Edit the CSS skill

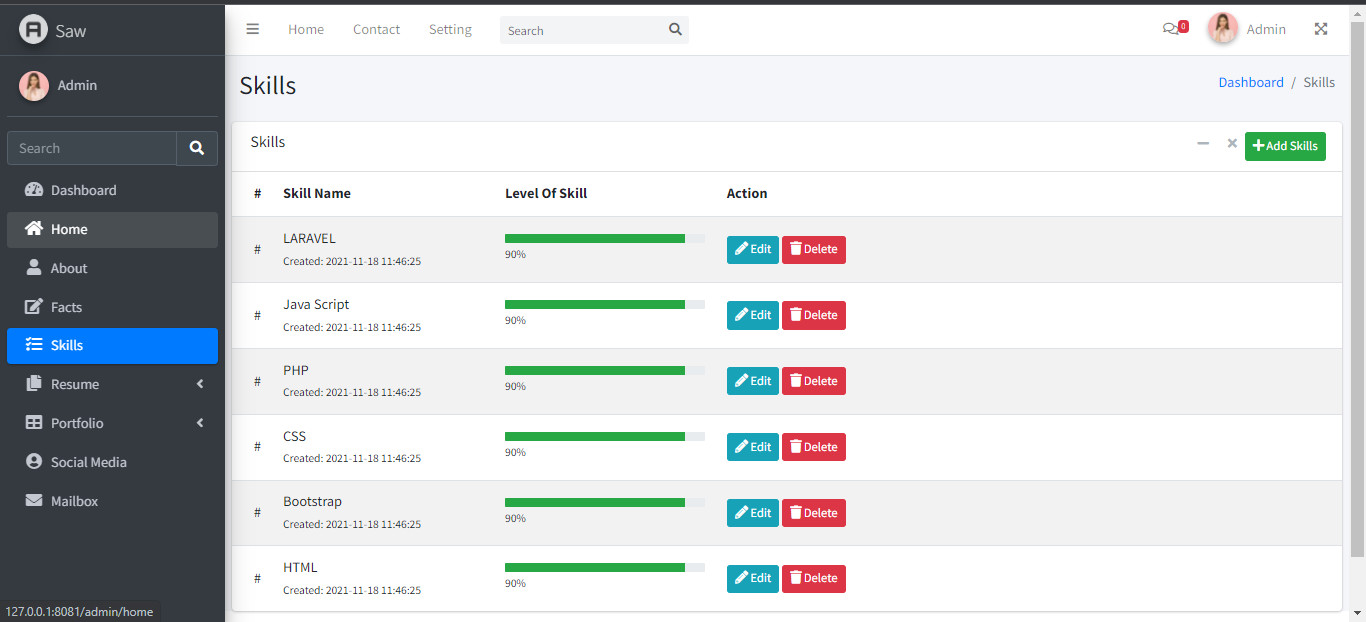[x=752, y=447]
